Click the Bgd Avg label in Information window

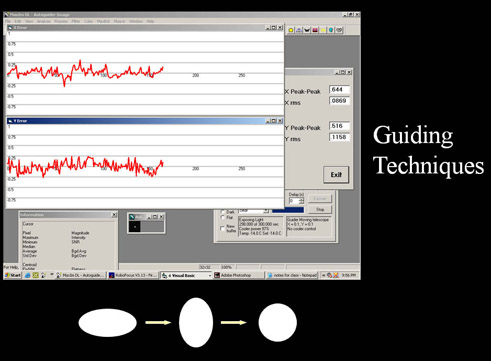coord(79,251)
